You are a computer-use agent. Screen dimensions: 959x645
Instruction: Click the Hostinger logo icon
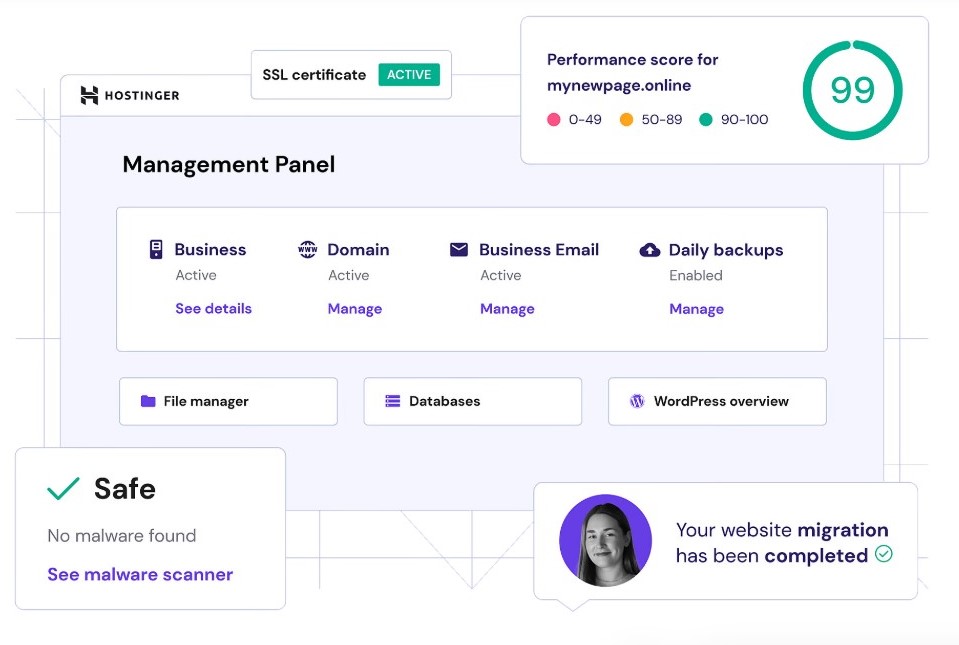[89, 95]
